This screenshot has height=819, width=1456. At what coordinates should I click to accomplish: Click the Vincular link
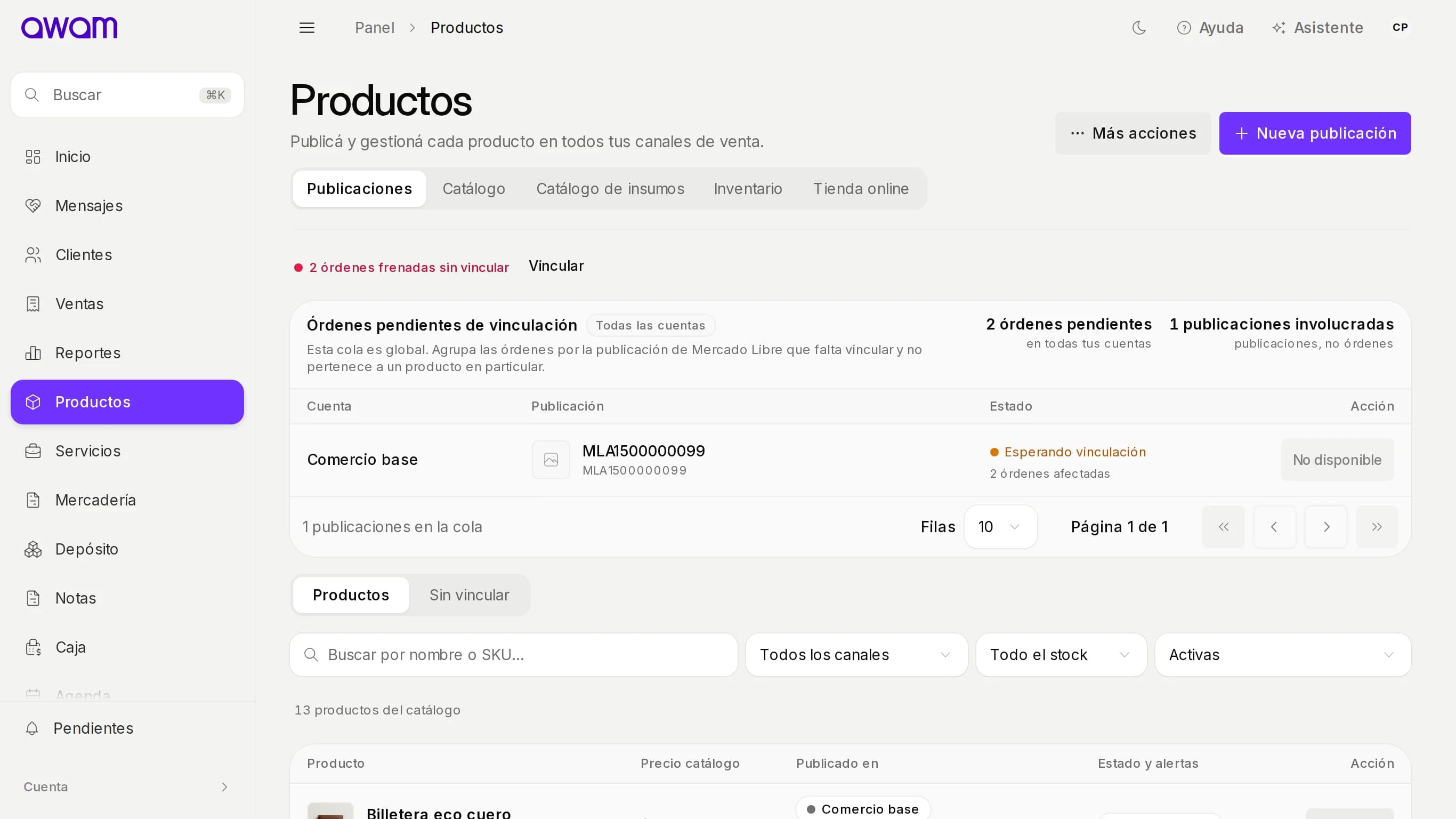556,267
